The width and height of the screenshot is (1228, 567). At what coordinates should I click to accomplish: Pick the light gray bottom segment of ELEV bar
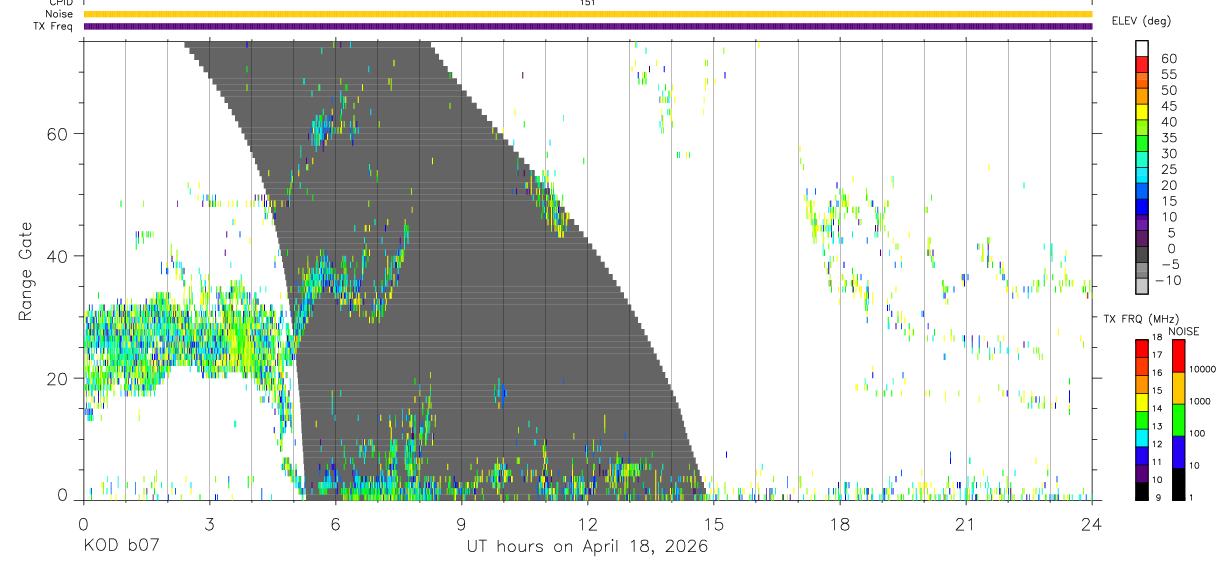1142,287
